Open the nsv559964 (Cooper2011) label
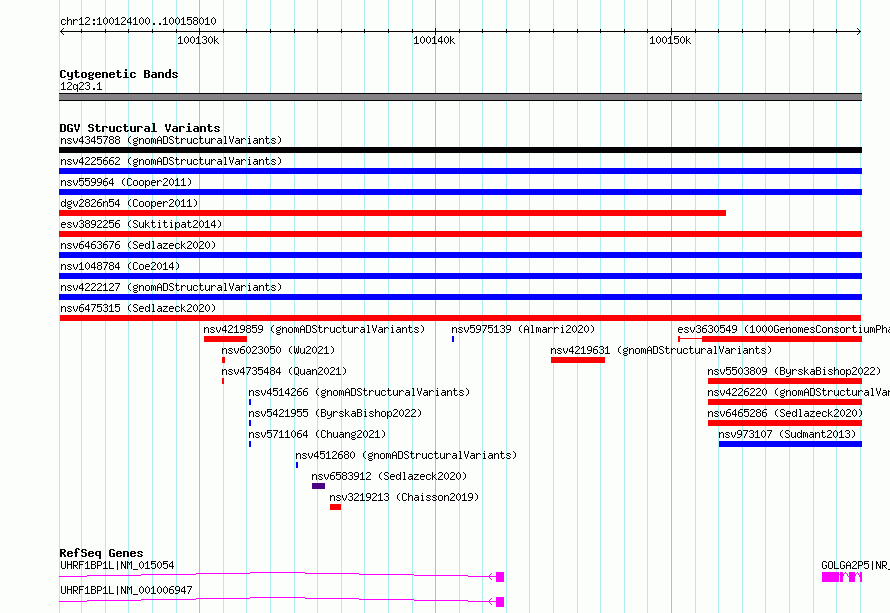 [126, 182]
